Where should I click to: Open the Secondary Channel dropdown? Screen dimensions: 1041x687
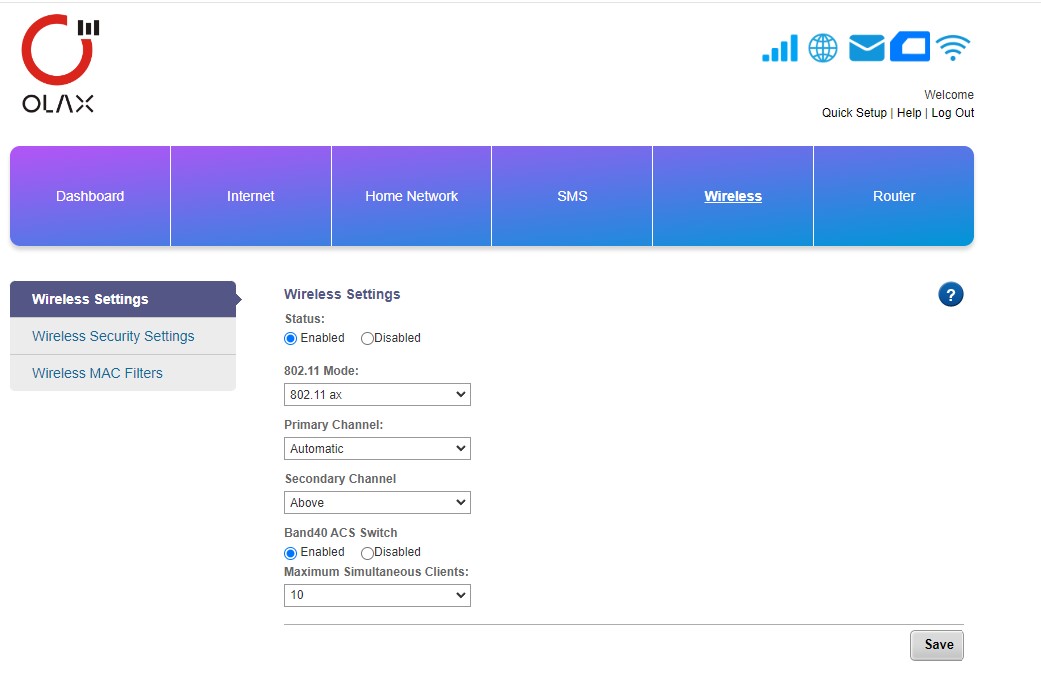click(x=377, y=503)
